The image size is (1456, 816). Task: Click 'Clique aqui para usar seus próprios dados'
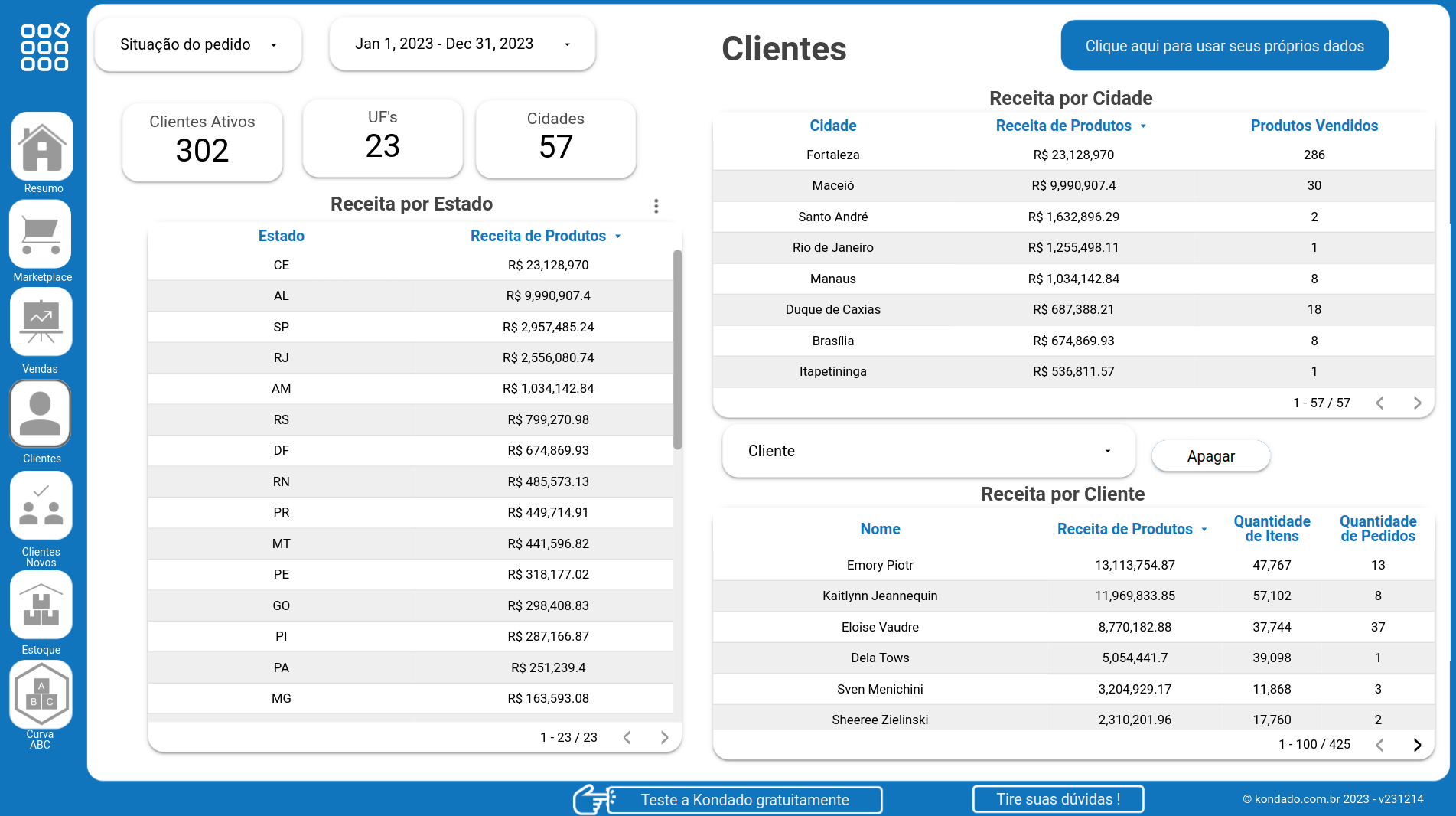point(1223,45)
